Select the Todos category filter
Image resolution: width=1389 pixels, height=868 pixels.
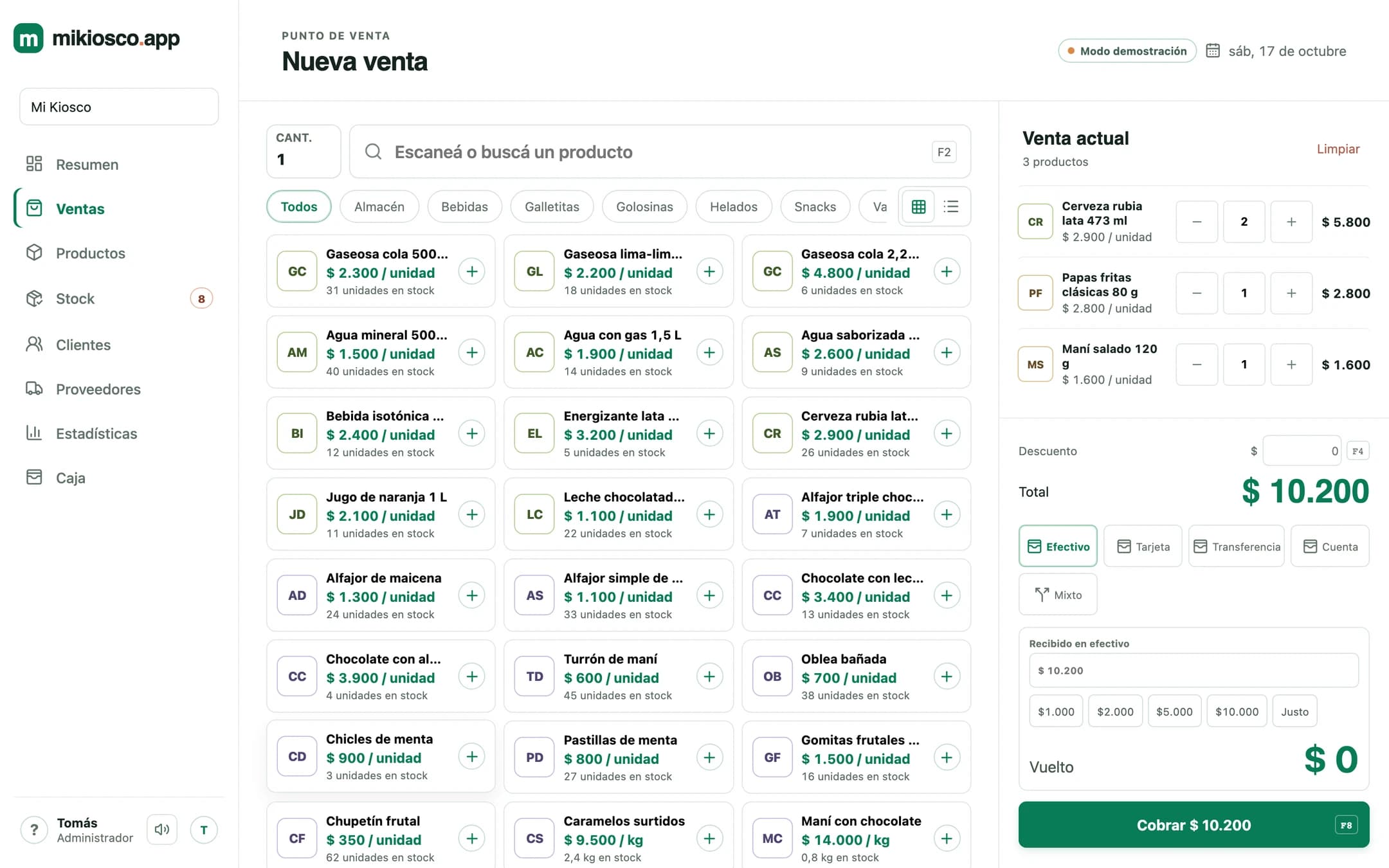(299, 206)
